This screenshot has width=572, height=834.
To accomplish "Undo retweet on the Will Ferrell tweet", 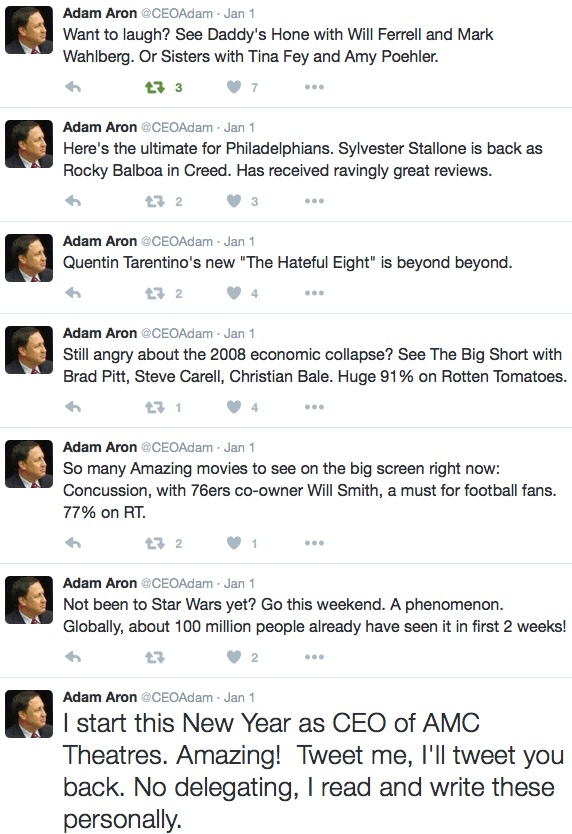I will click(155, 87).
